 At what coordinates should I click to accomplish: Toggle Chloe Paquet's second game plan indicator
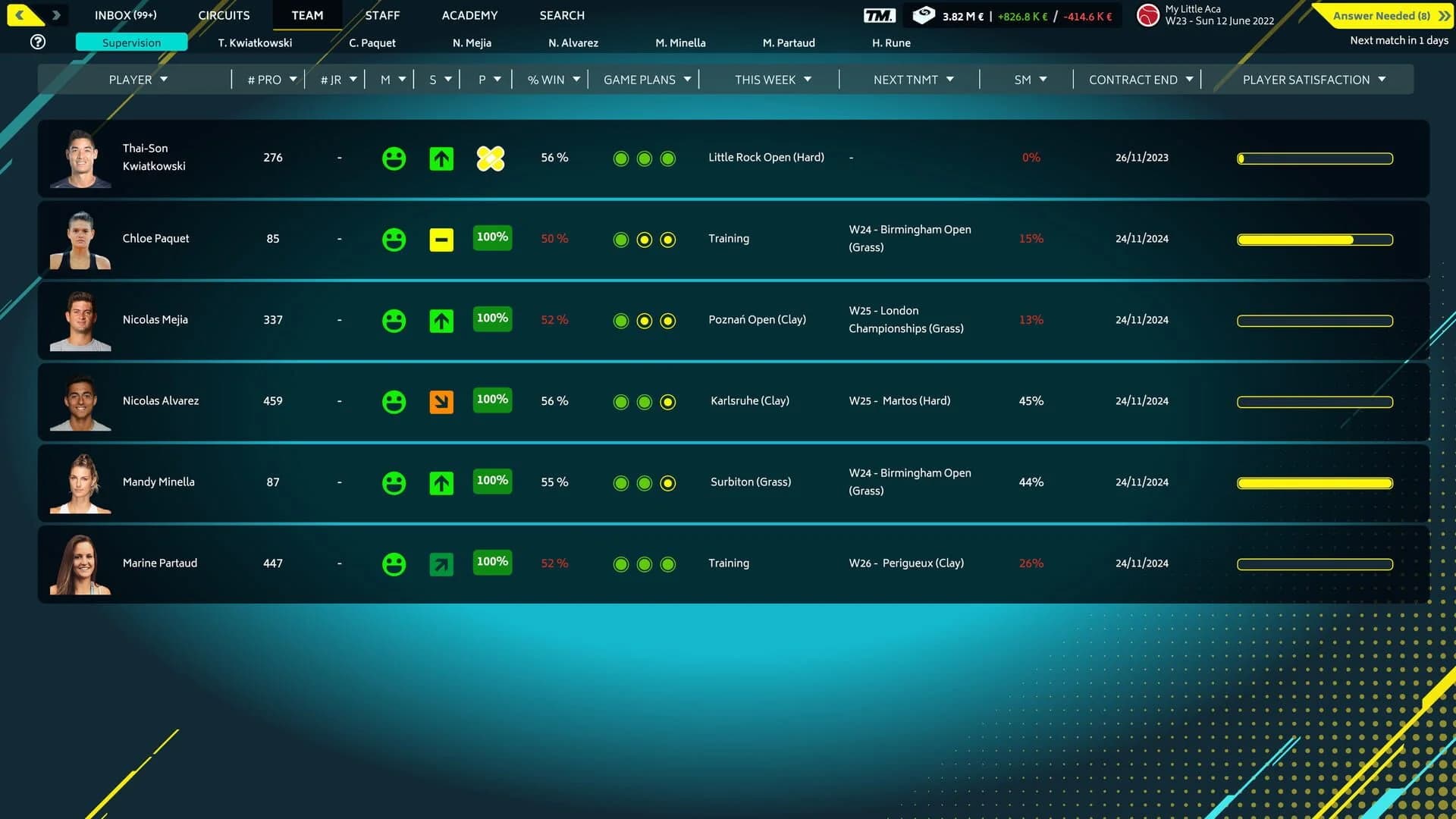tap(645, 240)
